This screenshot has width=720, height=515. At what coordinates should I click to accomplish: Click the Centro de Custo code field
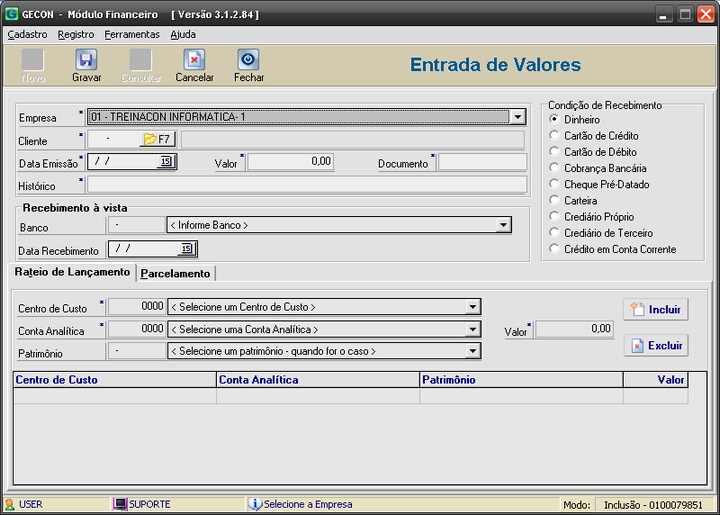[x=136, y=307]
